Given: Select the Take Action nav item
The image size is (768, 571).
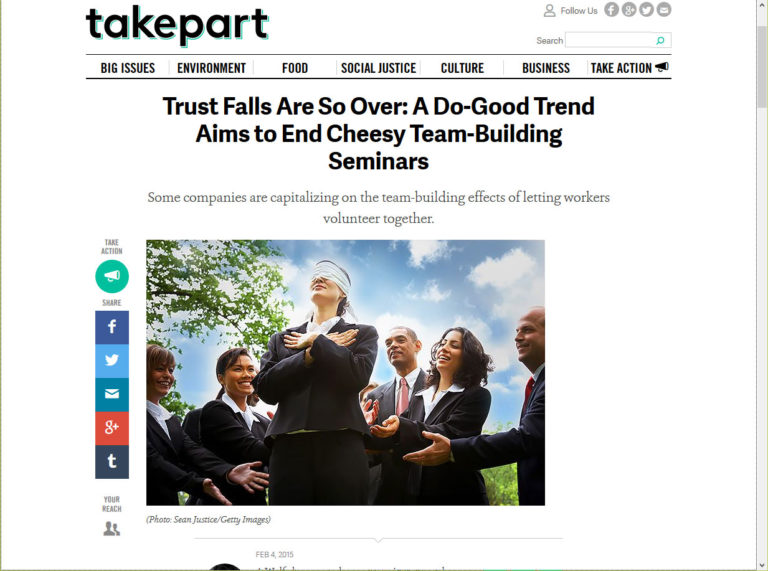Looking at the screenshot, I should click(629, 68).
